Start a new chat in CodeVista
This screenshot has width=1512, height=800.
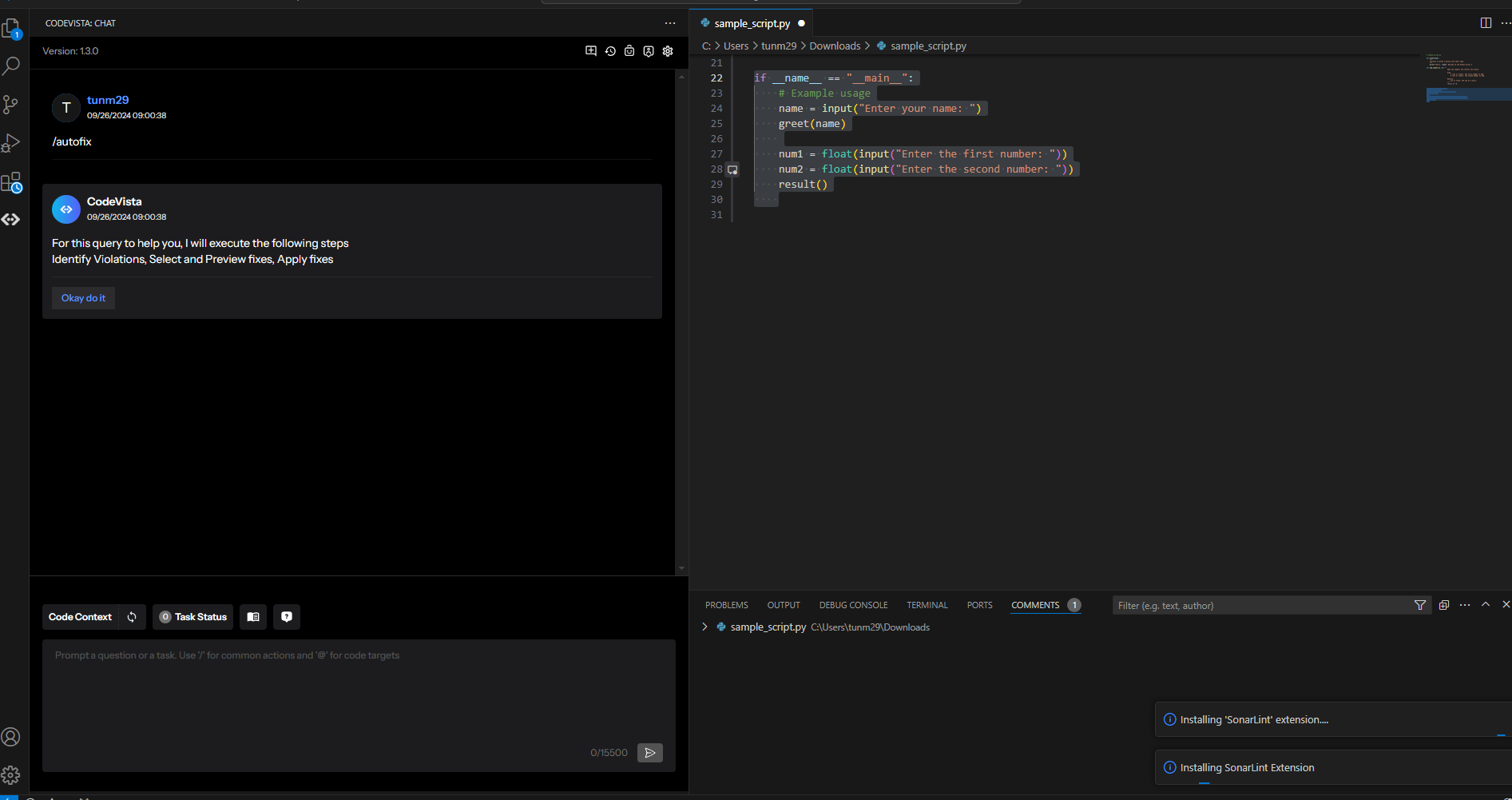(591, 51)
